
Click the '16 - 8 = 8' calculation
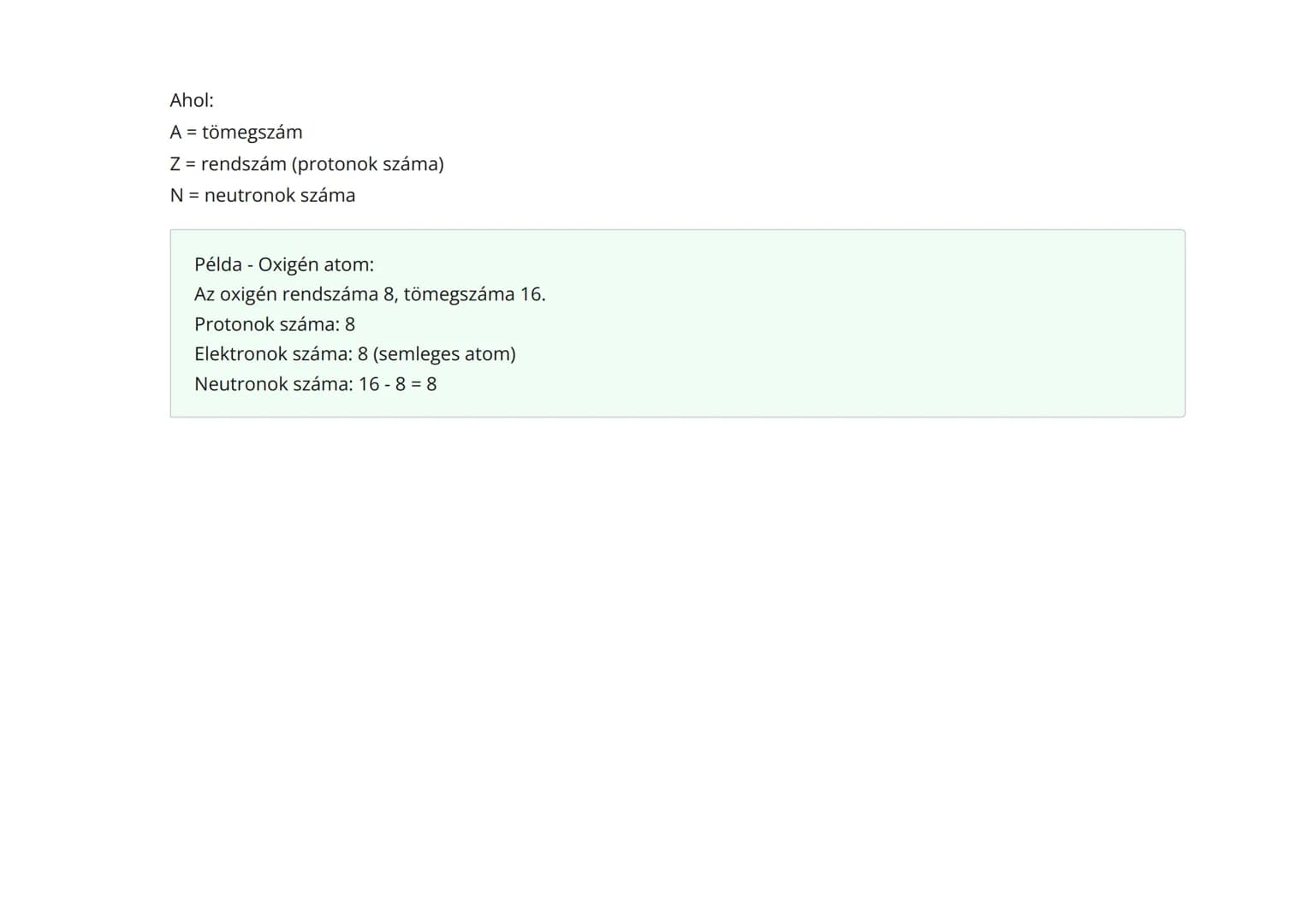click(397, 384)
